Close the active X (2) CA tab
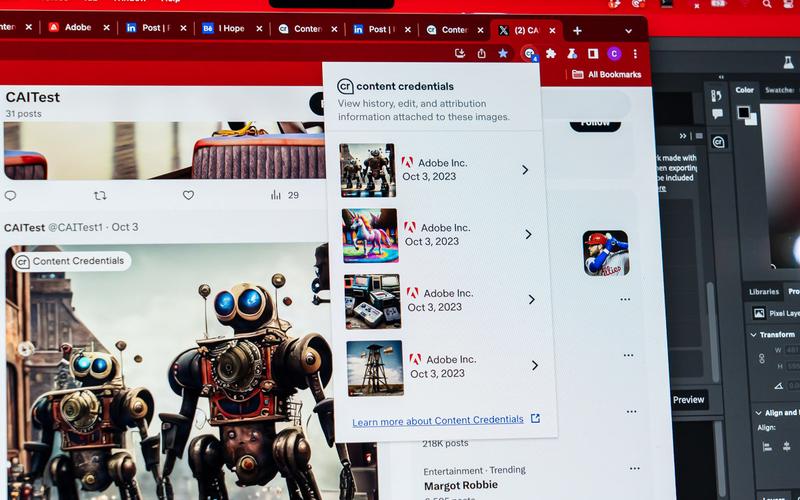Image resolution: width=800 pixels, height=500 pixels. point(552,31)
